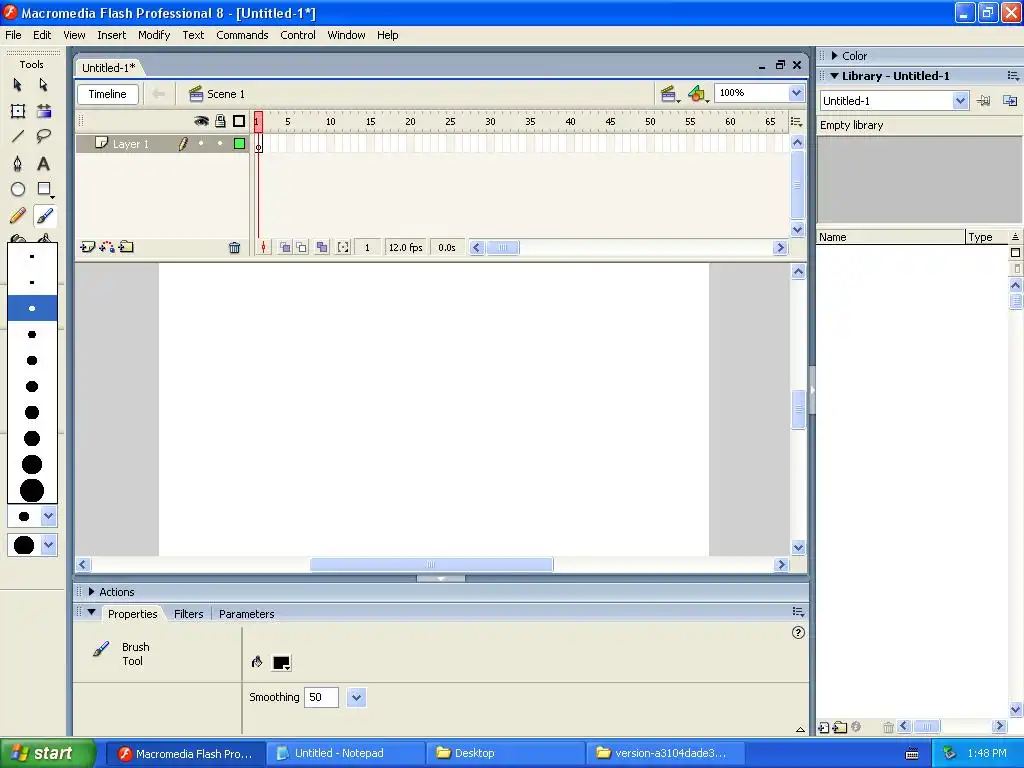Open Untitled - Notepad from taskbar
1024x768 pixels.
click(346, 753)
